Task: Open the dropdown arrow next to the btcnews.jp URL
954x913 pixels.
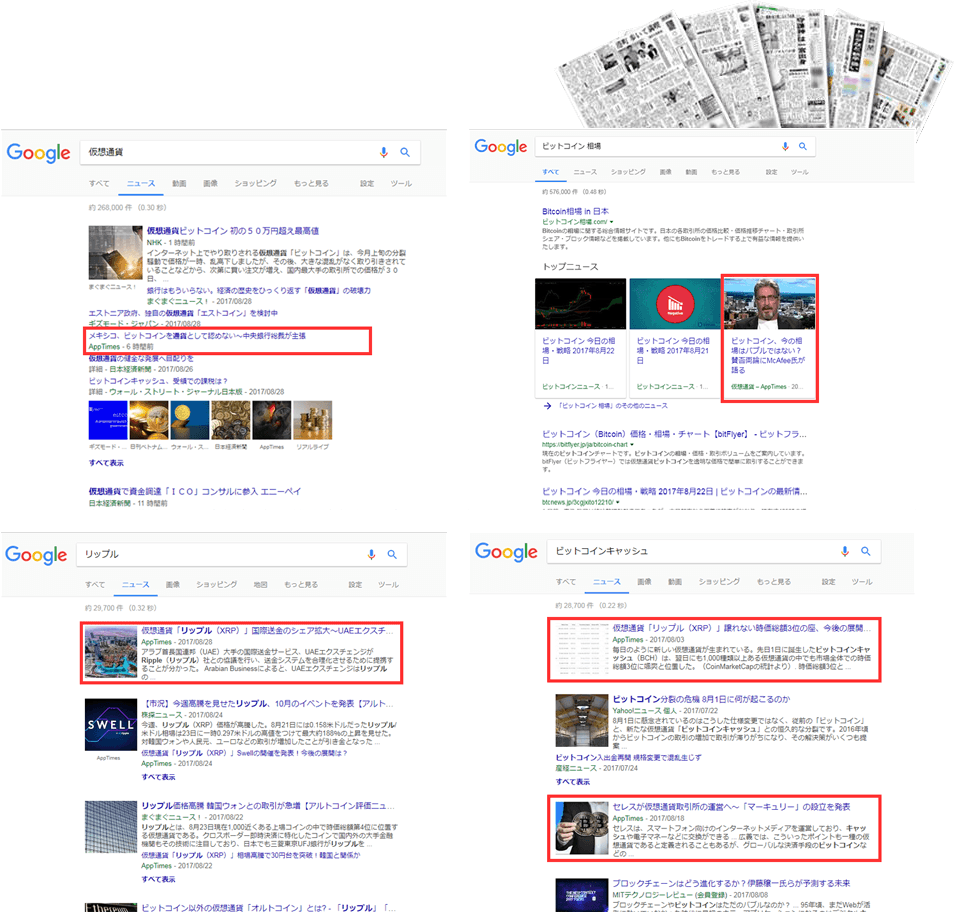Action: pyautogui.click(x=618, y=502)
